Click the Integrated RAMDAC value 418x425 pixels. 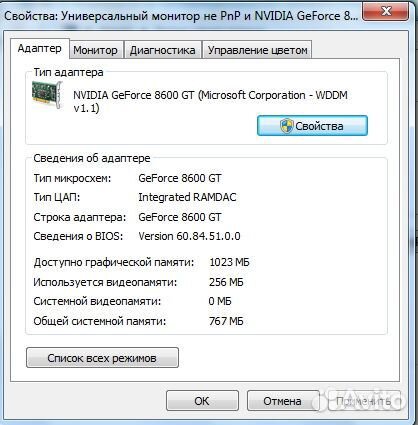coord(187,197)
